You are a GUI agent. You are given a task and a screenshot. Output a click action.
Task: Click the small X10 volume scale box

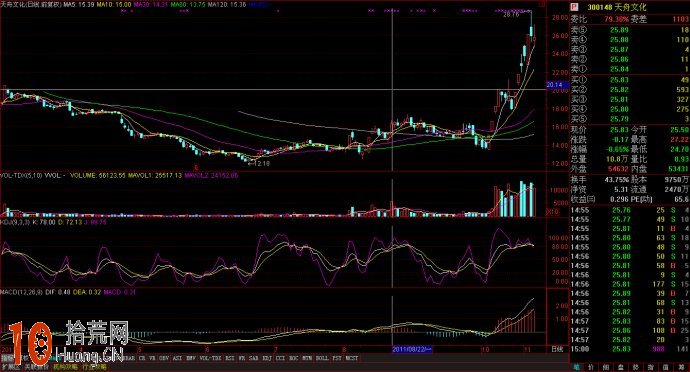pos(552,212)
